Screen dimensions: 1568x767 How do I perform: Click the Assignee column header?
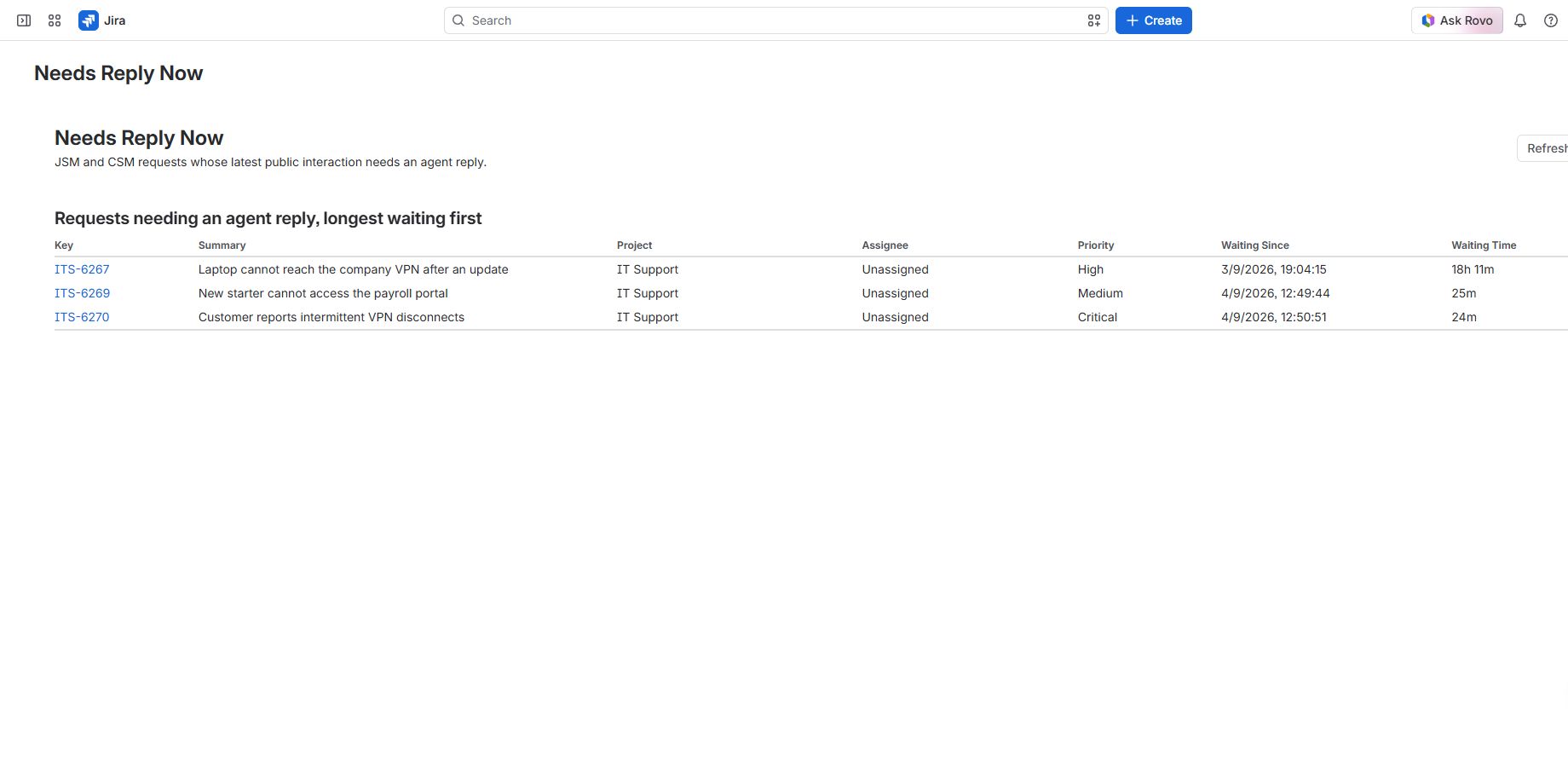click(x=885, y=245)
